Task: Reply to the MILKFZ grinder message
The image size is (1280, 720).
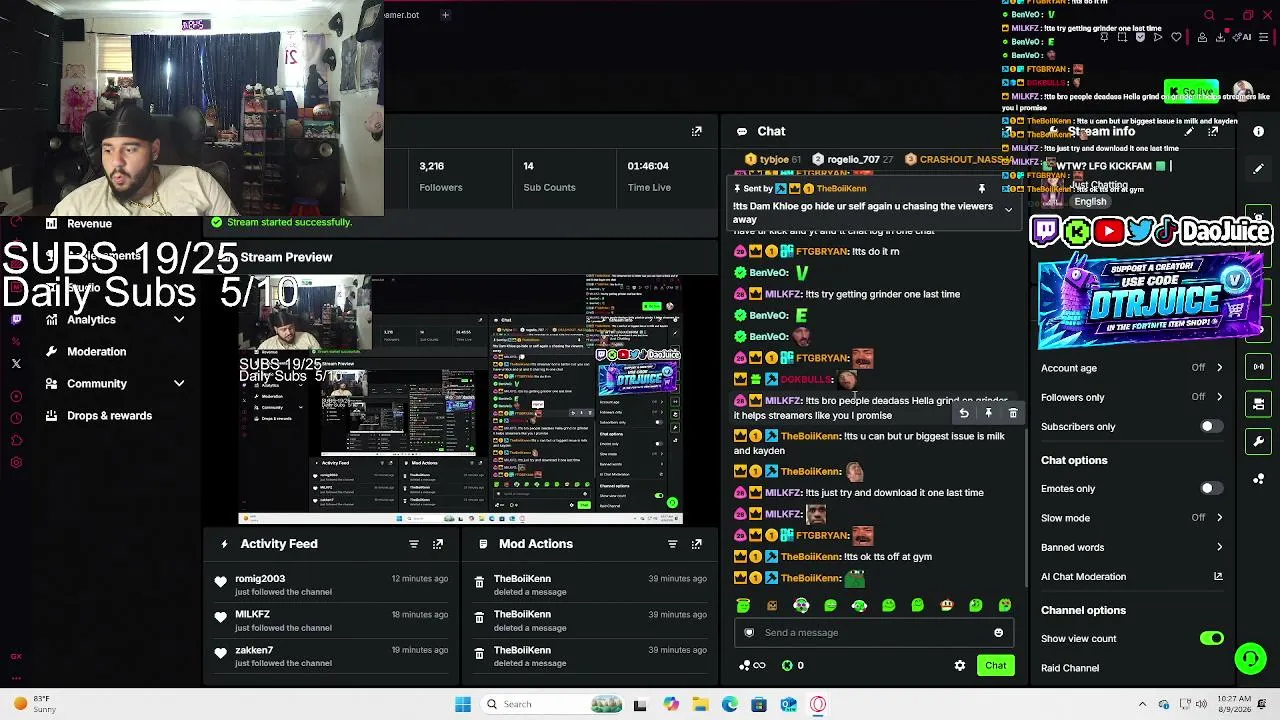Action: [x=964, y=413]
